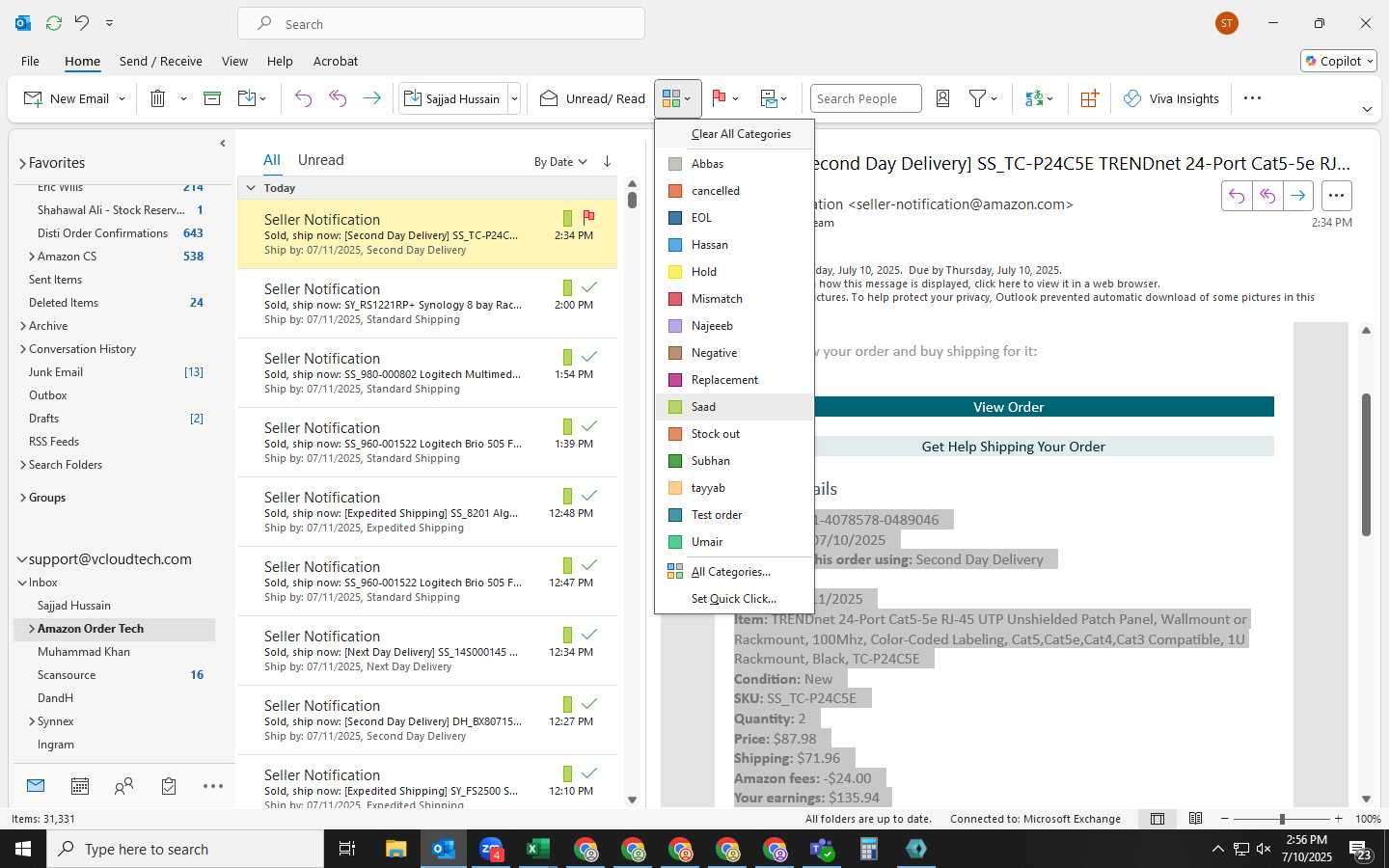Click the Undo icon in title bar
The image size is (1389, 868).
(x=82, y=22)
